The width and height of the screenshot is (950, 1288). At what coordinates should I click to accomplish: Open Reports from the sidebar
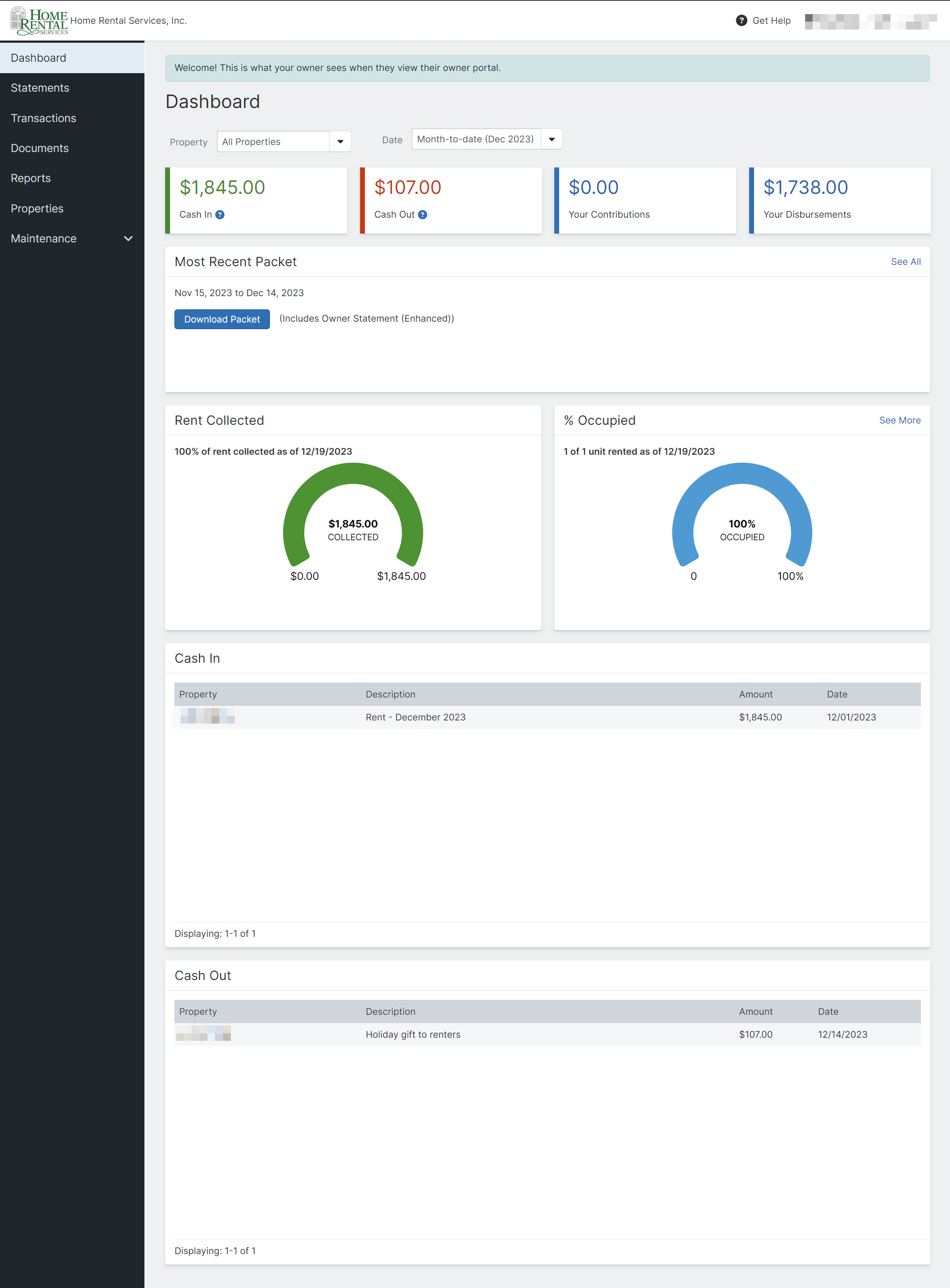point(30,178)
